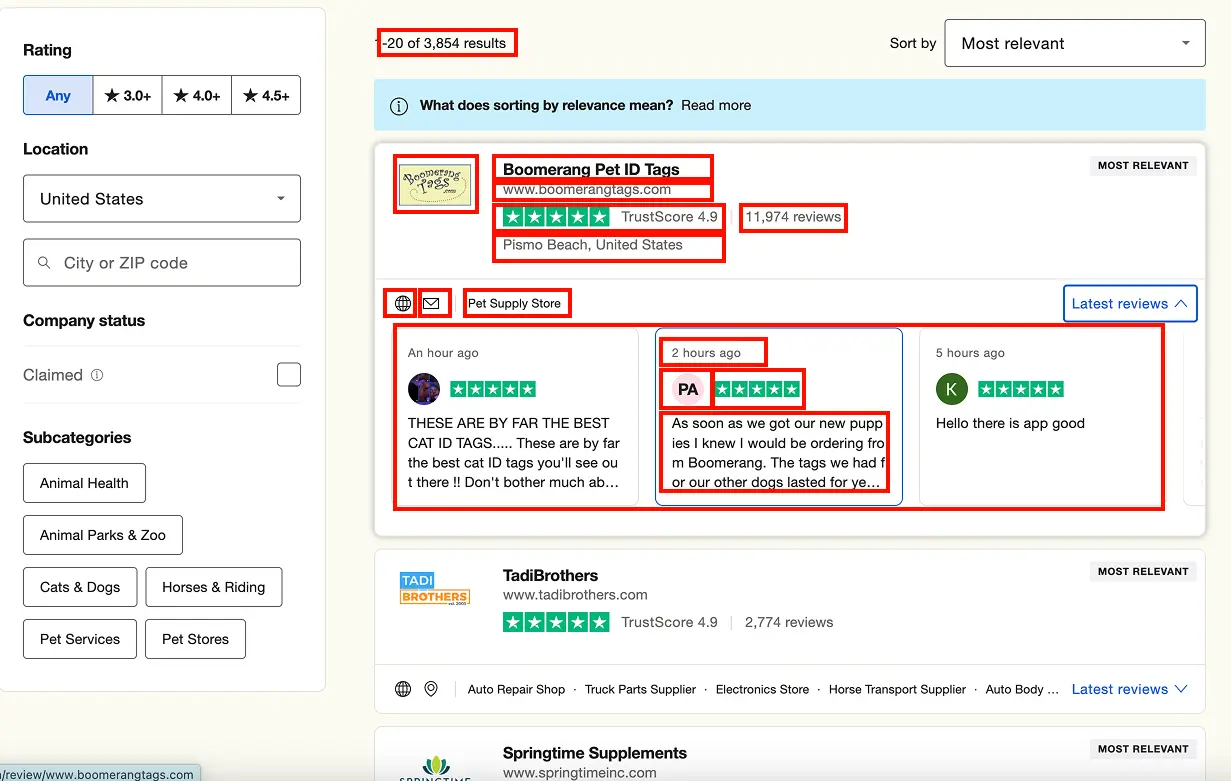
Task: Open the Springtime Supplements title link
Action: (595, 753)
